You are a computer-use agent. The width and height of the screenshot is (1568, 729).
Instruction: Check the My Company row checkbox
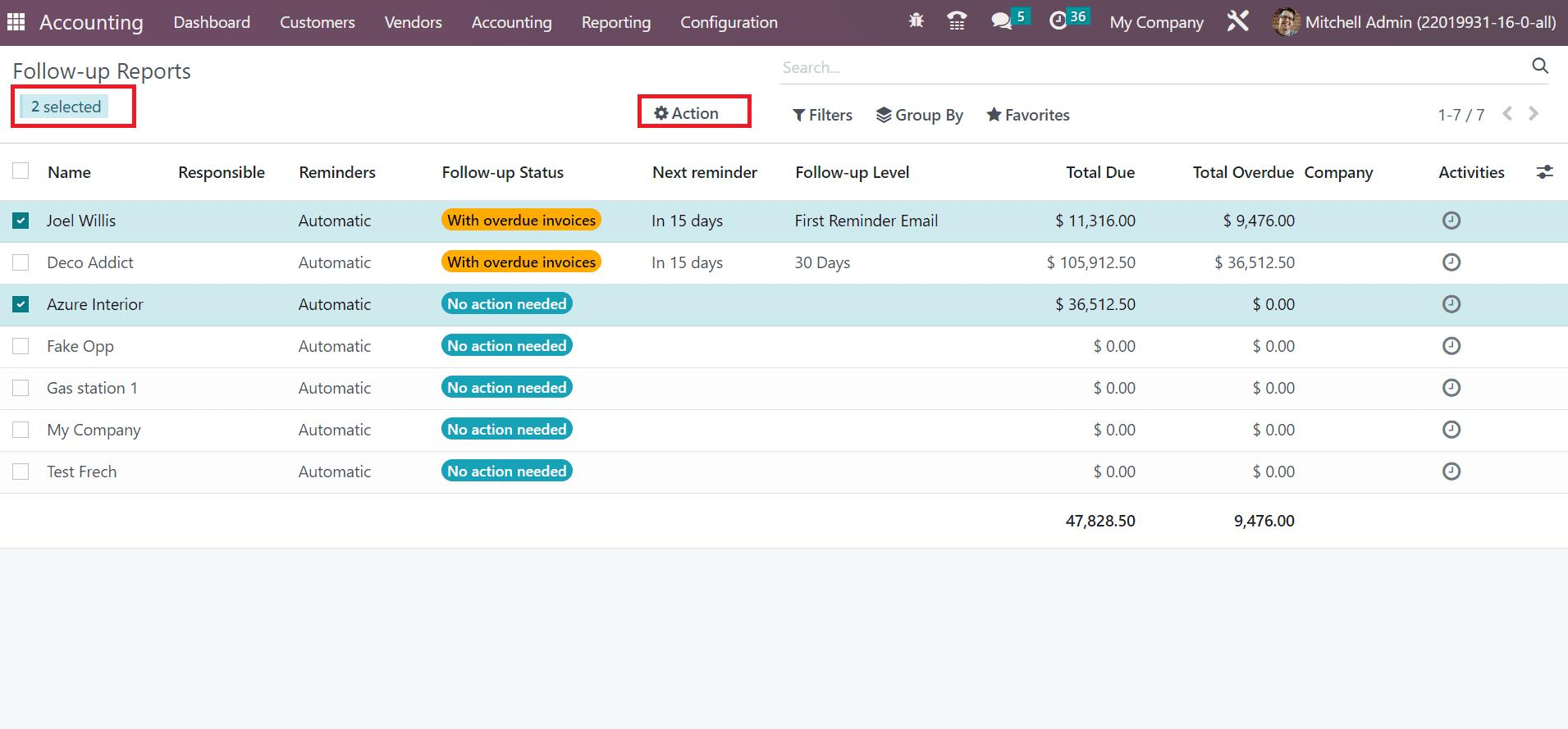coord(21,430)
